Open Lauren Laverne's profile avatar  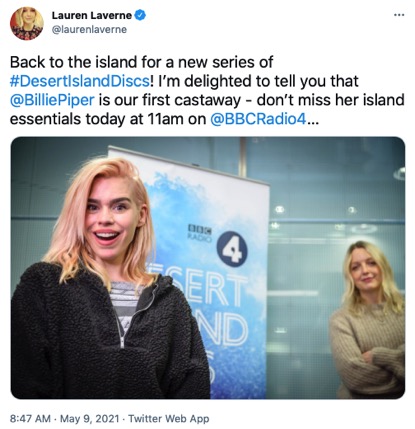pos(27,23)
